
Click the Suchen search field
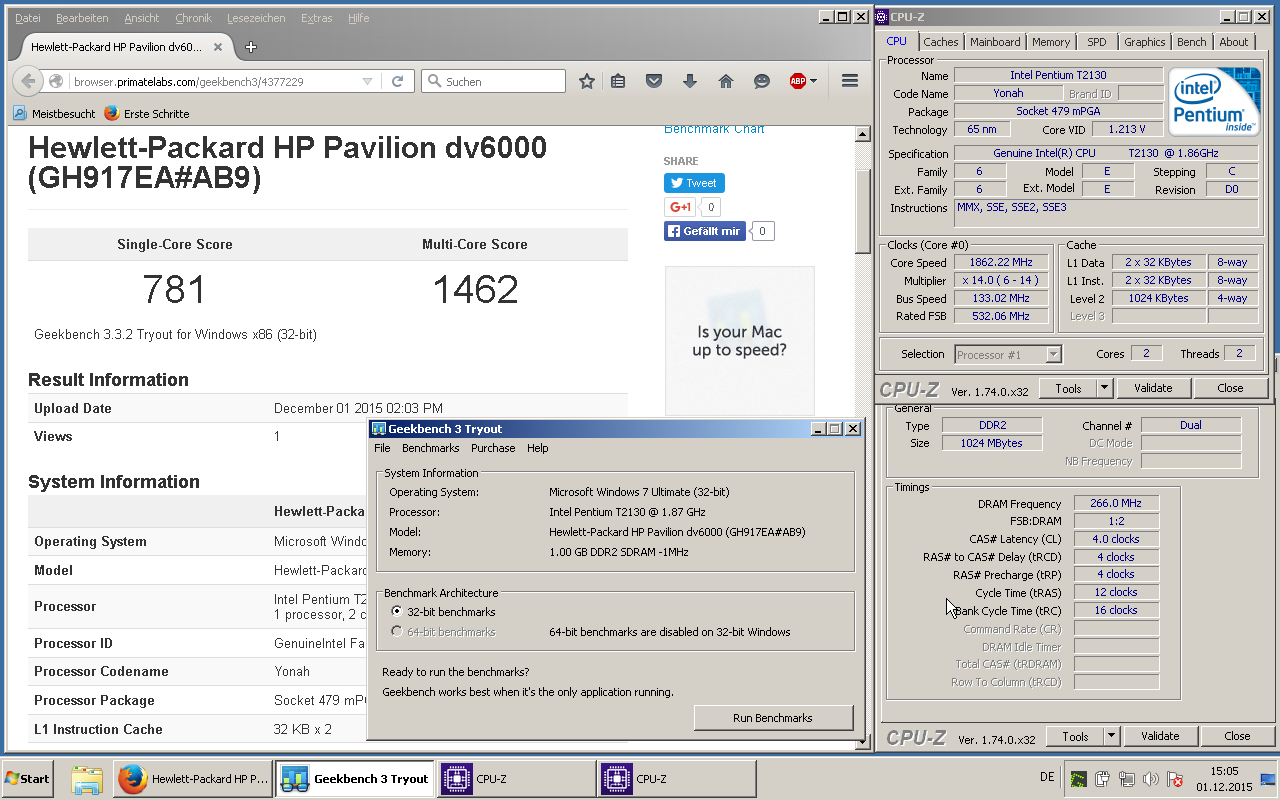pyautogui.click(x=494, y=81)
